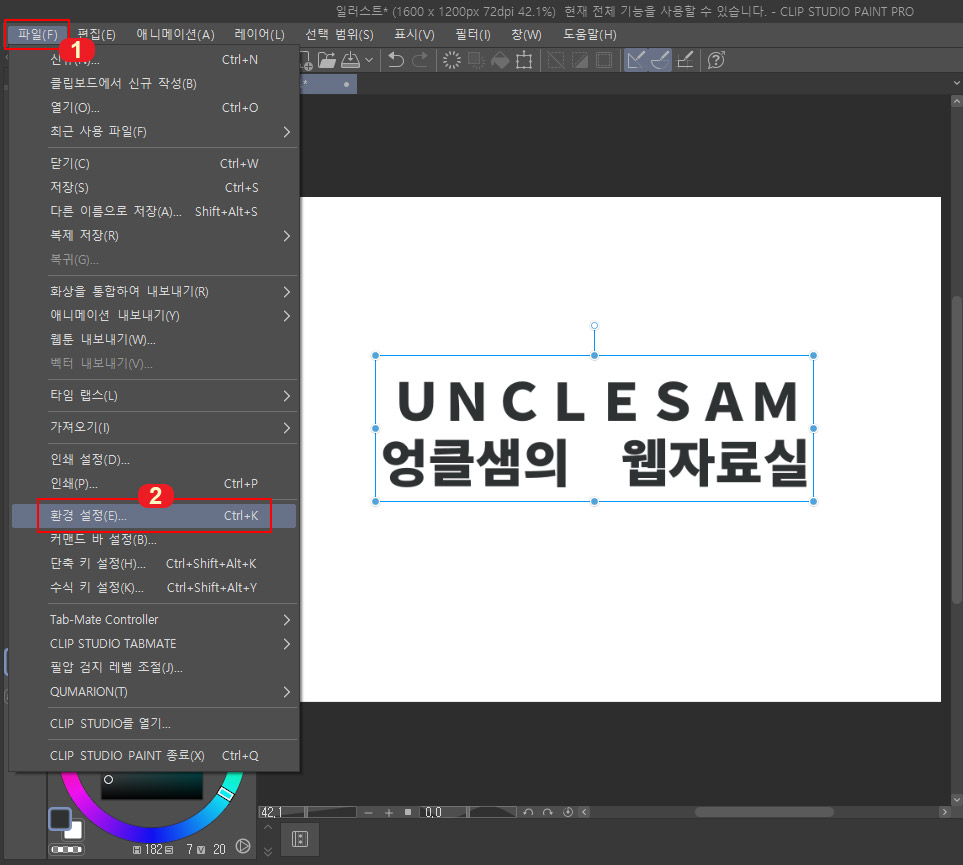Toggle Snap to Grid in the toolbar

point(685,60)
